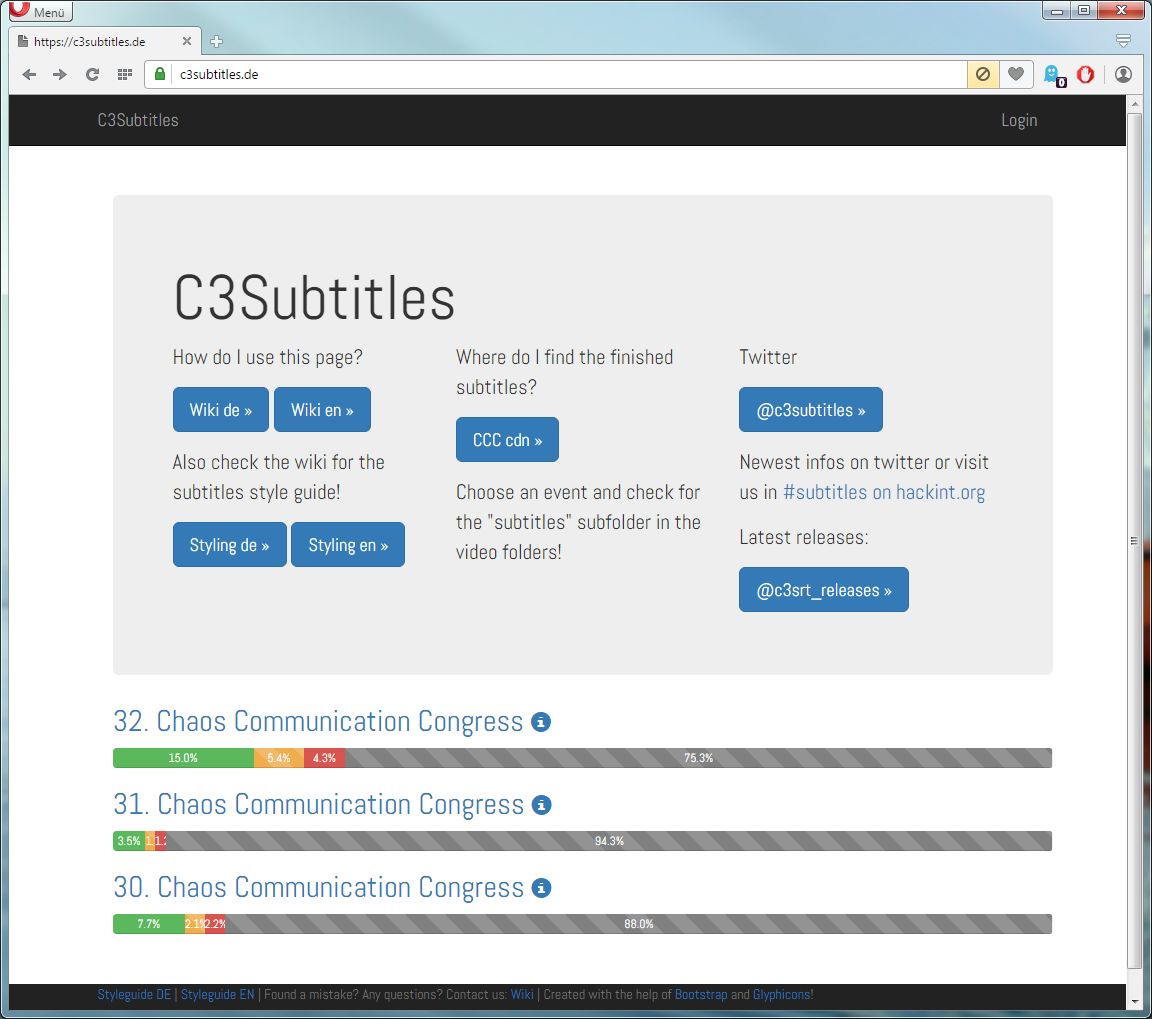
Task: Open the Wiki de button
Action: coord(220,409)
